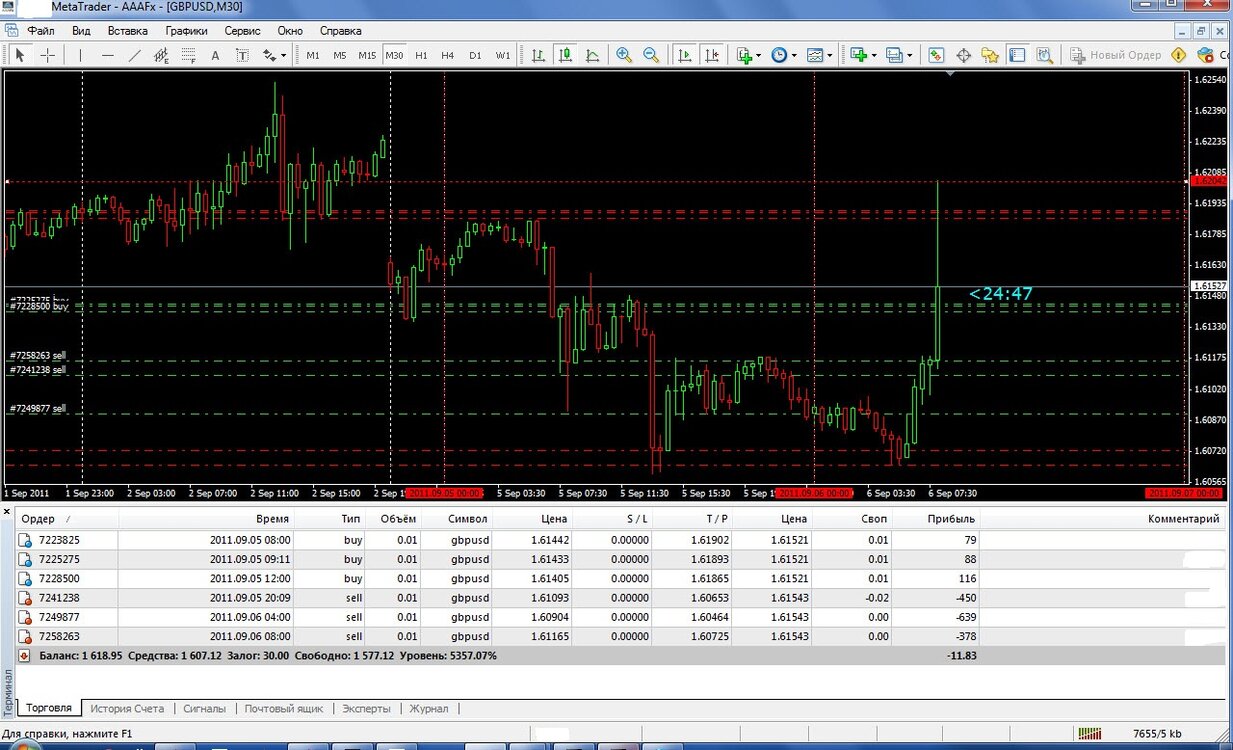Select the equidistant channel tool
1233x750 pixels.
(161, 55)
